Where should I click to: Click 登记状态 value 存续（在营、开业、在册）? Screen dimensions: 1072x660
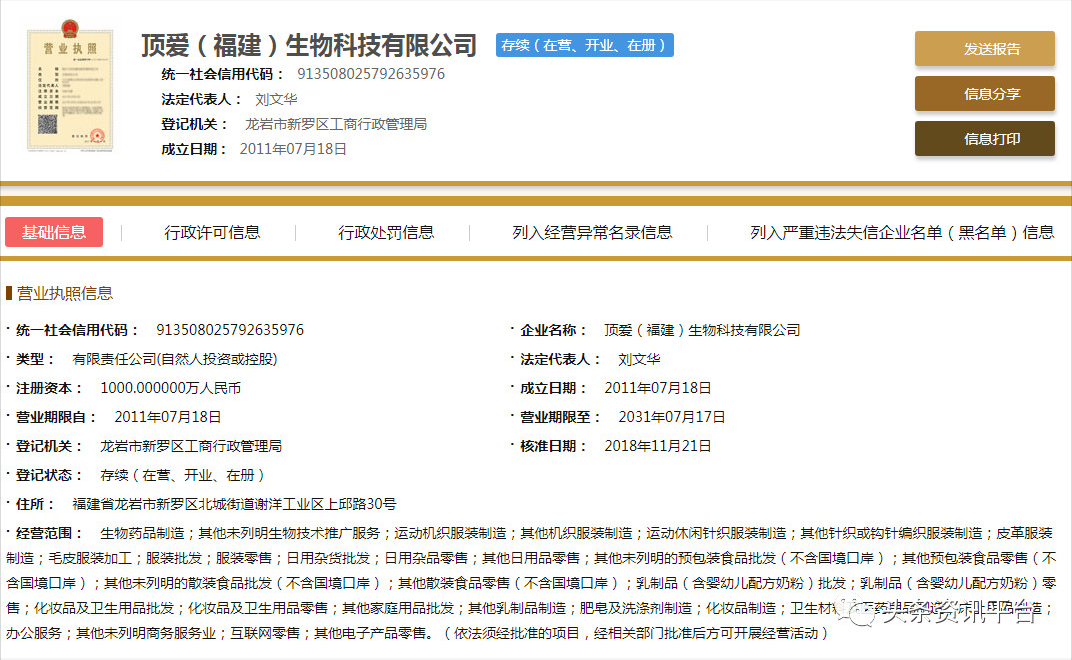tap(182, 475)
